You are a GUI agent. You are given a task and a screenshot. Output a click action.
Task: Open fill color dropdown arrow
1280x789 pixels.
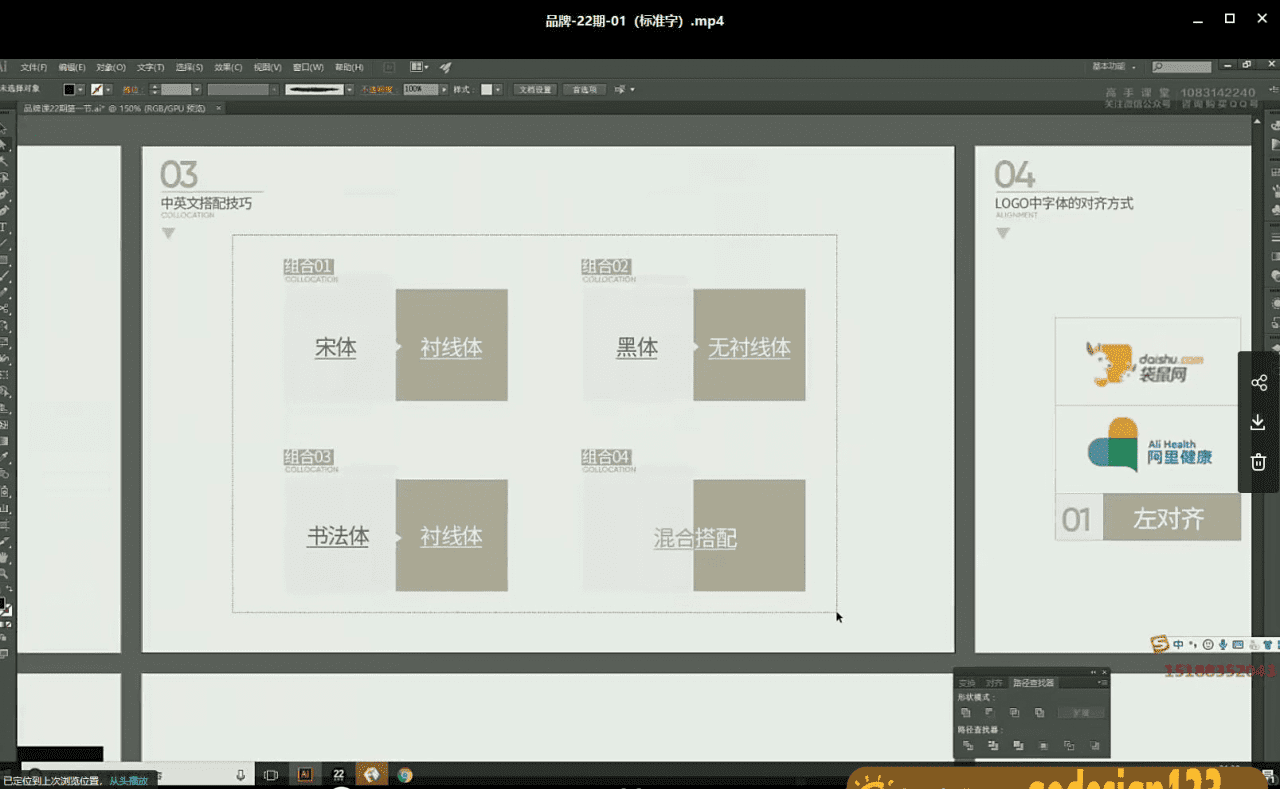pyautogui.click(x=80, y=89)
